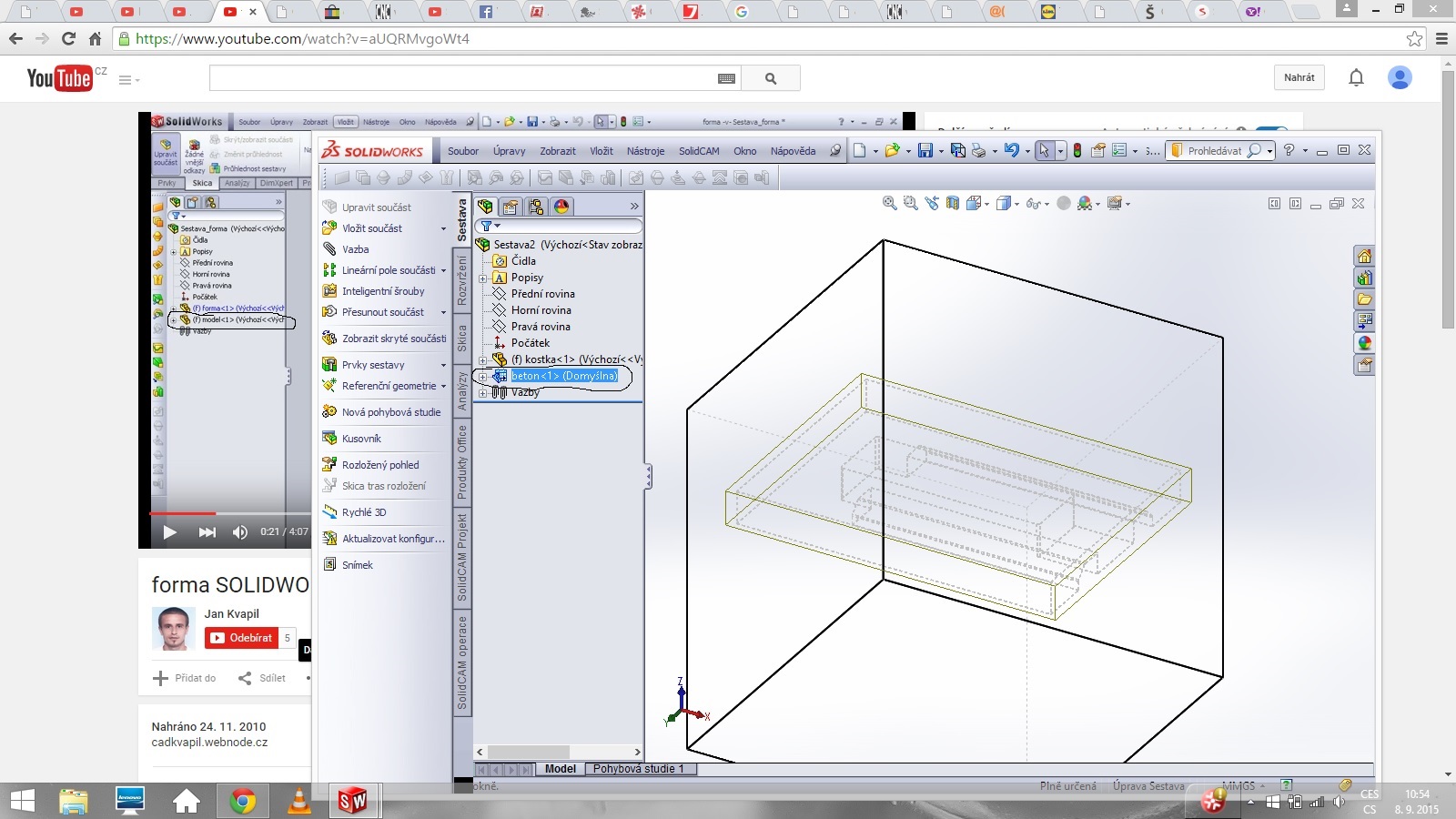Mute the YouTube video volume
This screenshot has width=1456, height=819.
click(240, 532)
